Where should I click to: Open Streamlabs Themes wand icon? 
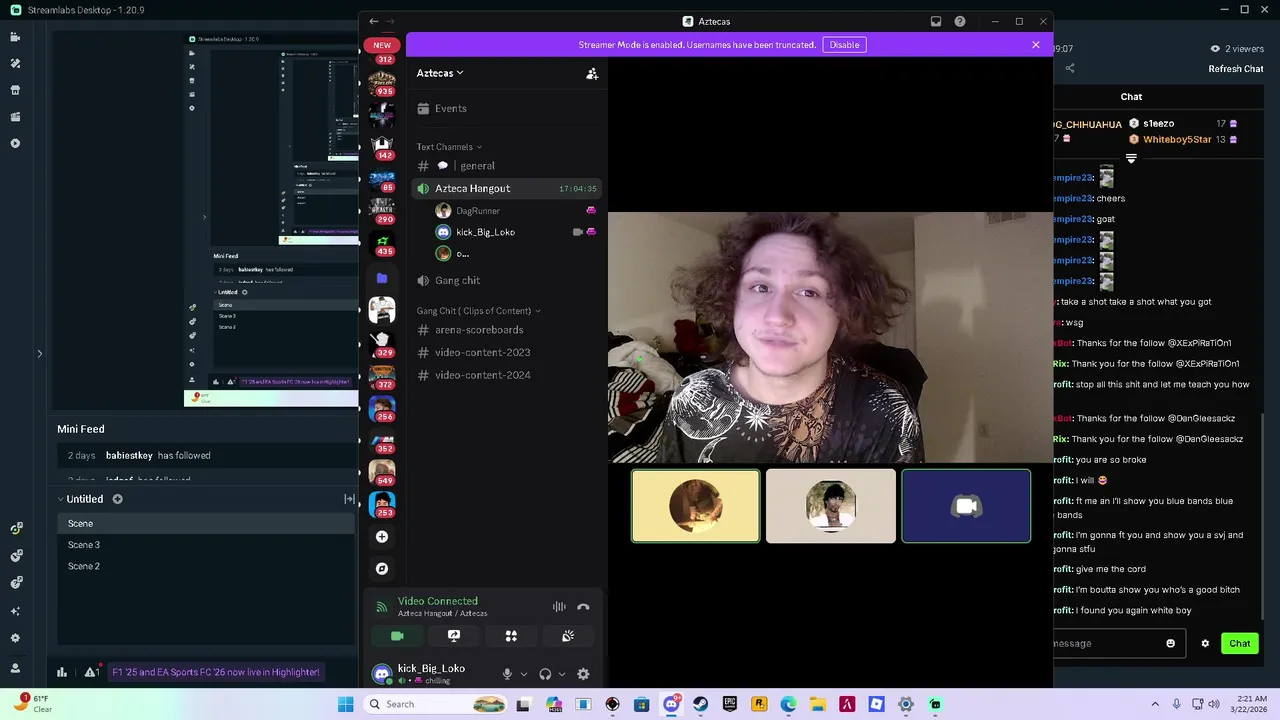click(15, 63)
